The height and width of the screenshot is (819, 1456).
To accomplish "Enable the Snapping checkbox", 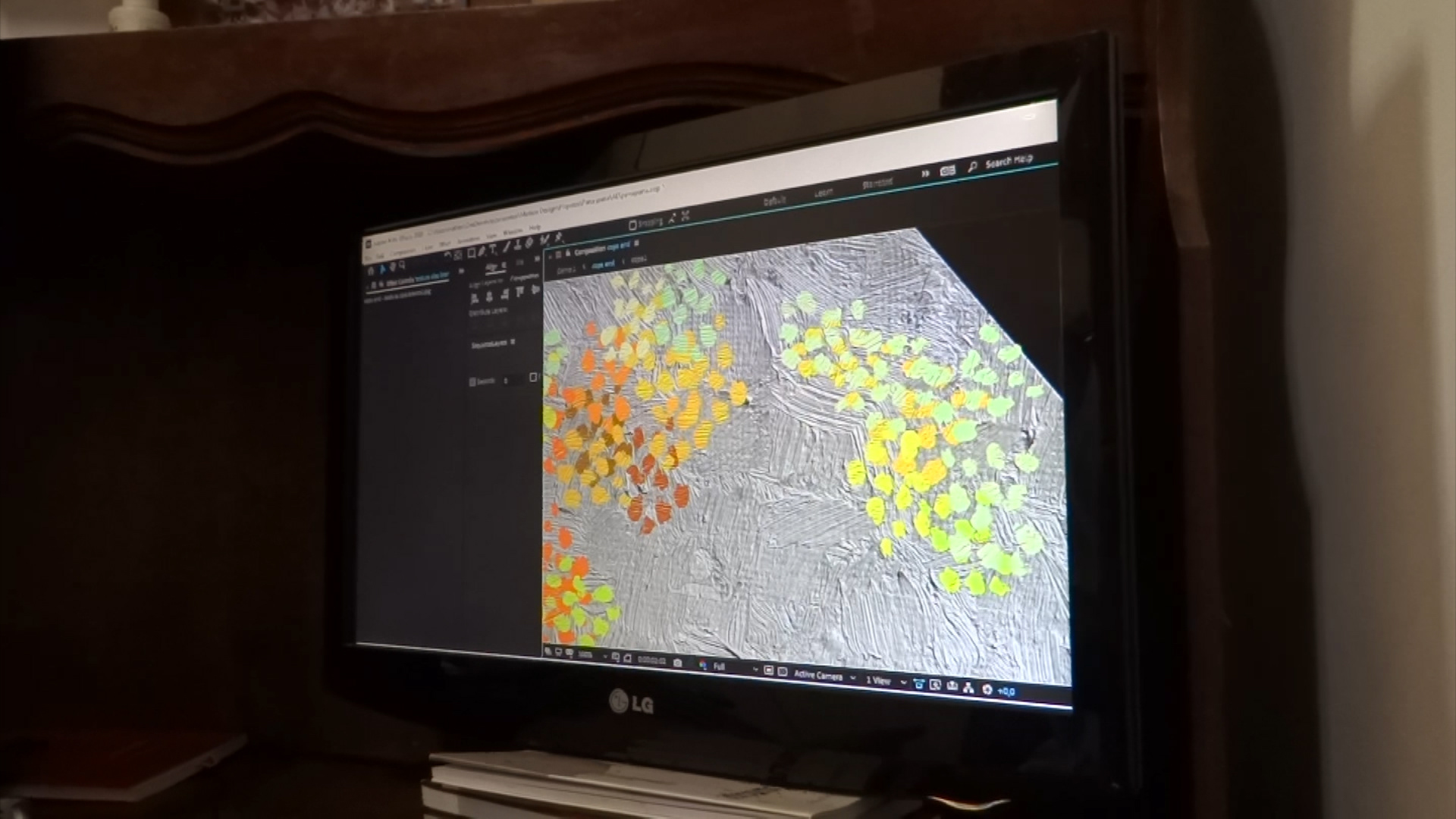I will point(632,225).
